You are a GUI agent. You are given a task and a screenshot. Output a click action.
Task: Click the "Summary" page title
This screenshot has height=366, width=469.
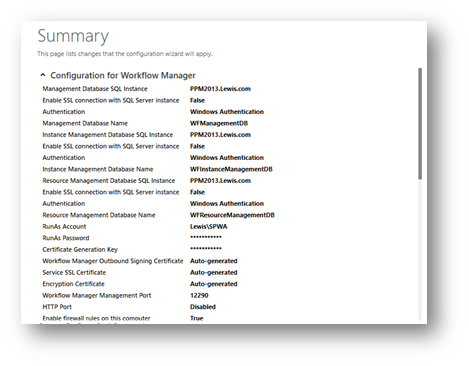click(73, 36)
